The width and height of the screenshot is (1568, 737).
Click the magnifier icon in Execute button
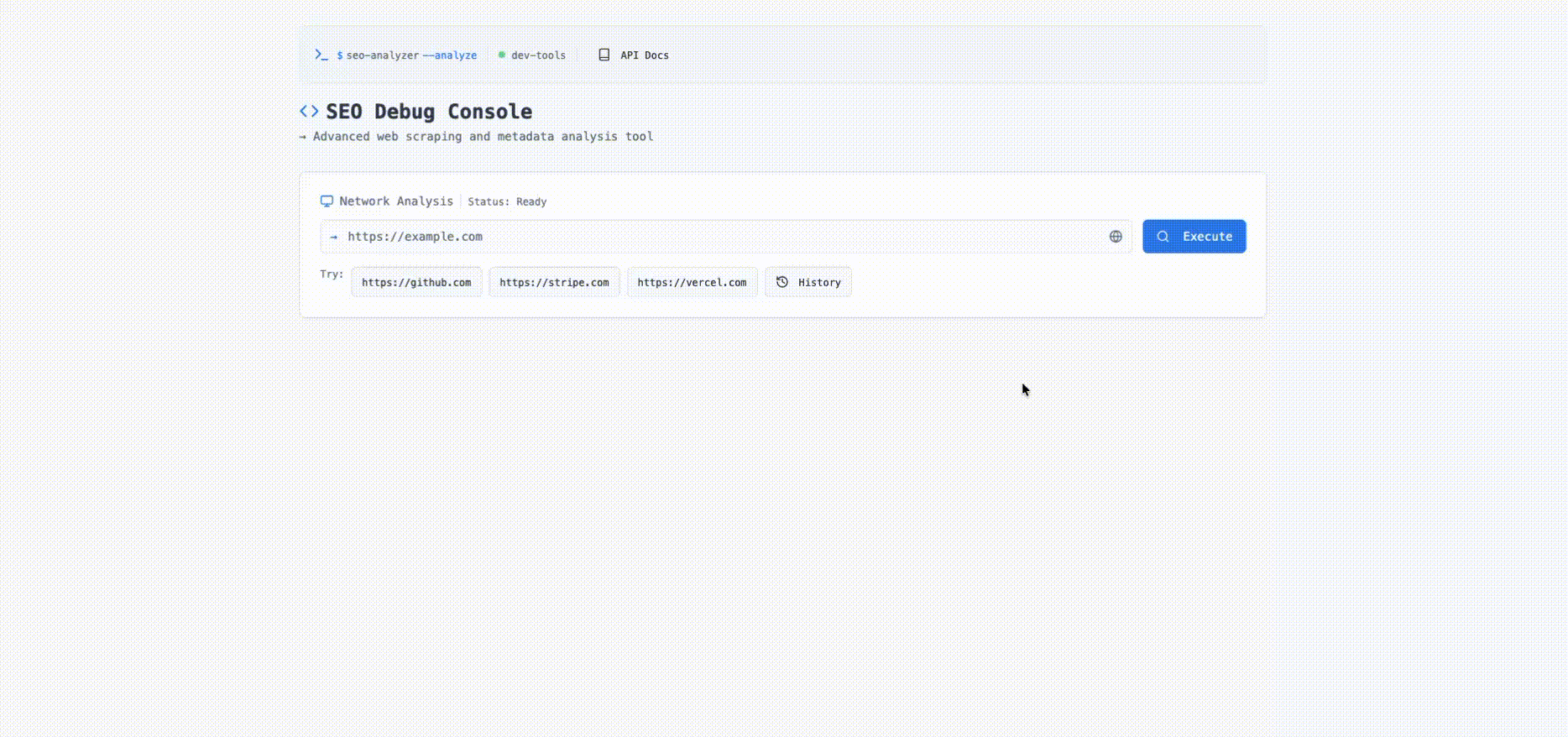click(1163, 237)
